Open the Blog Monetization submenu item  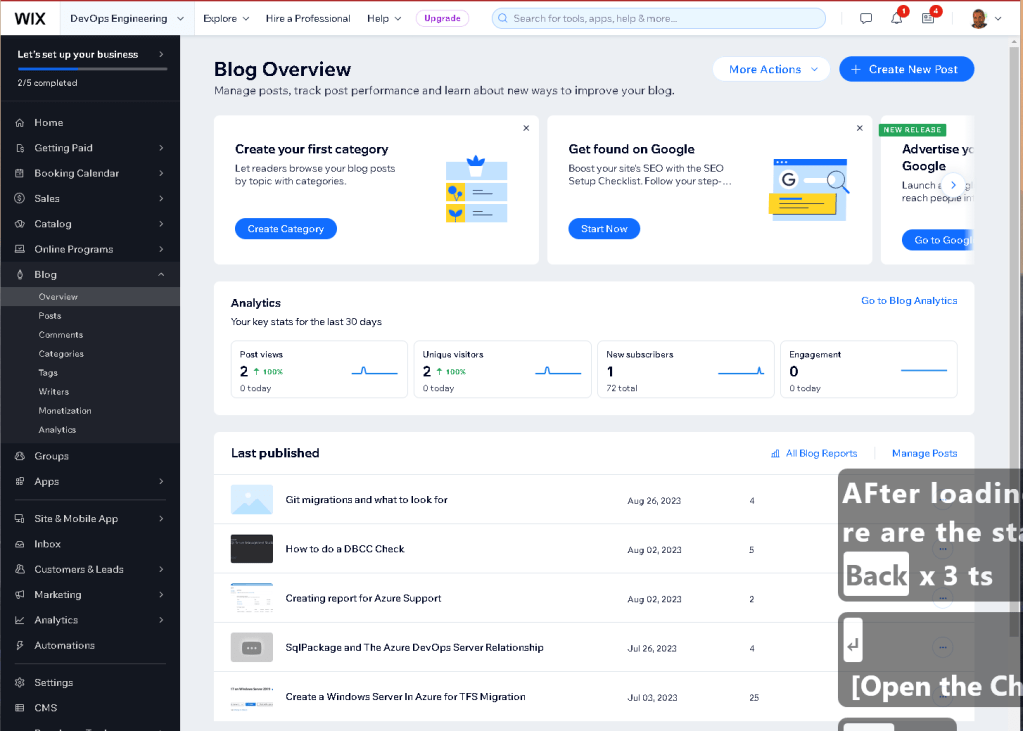coord(65,411)
